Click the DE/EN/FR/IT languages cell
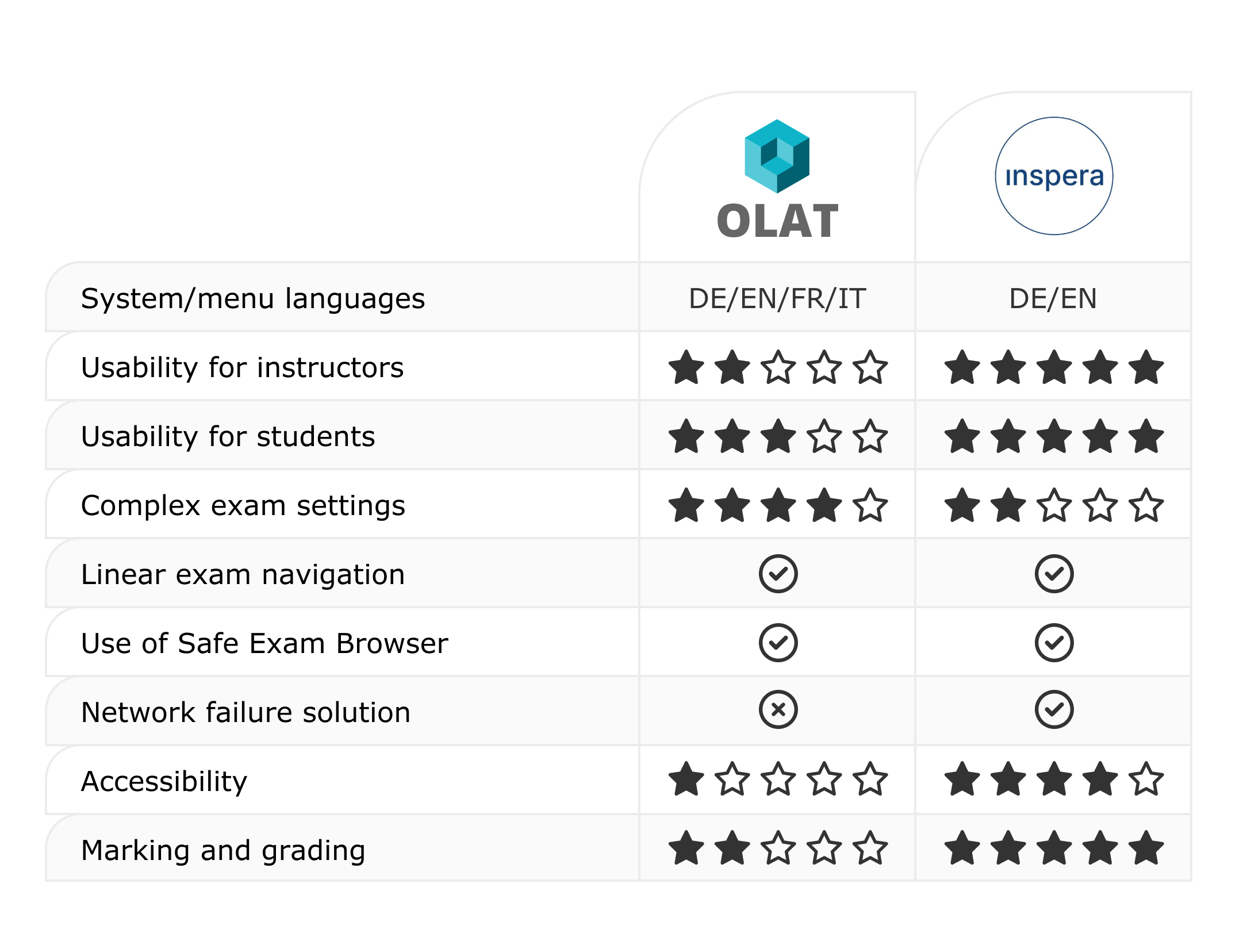Viewport: 1251px width, 952px height. pyautogui.click(x=777, y=299)
